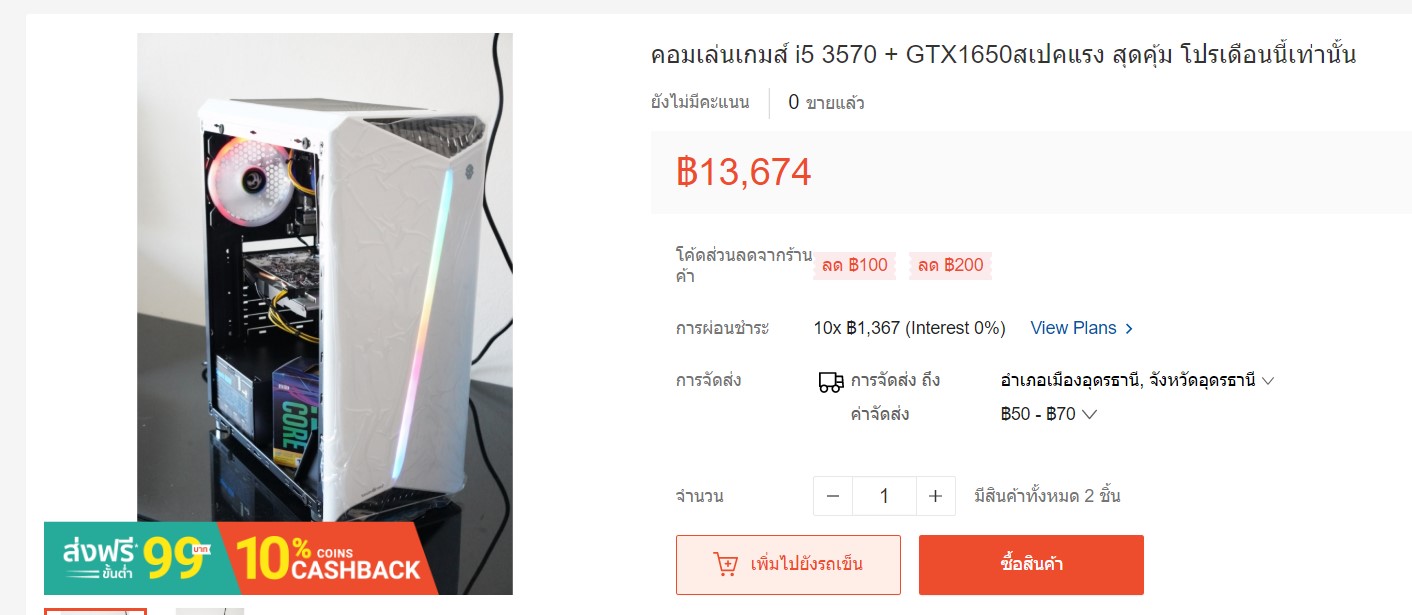1412x615 pixels.
Task: Claim the ลด ฿200 shop voucher
Action: [x=950, y=265]
